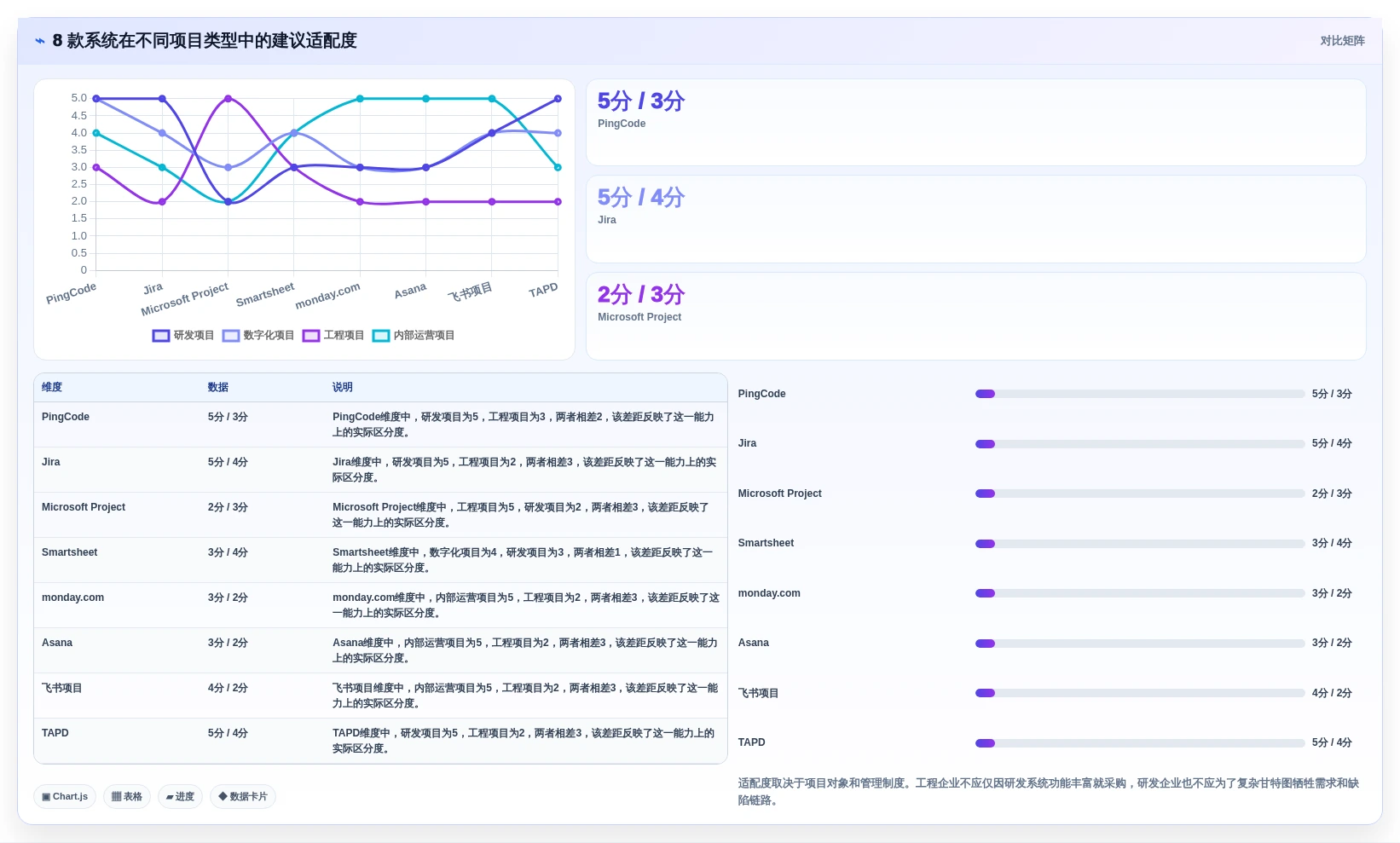
Task: Toggle the 内部运营项目 legend item
Action: point(414,336)
